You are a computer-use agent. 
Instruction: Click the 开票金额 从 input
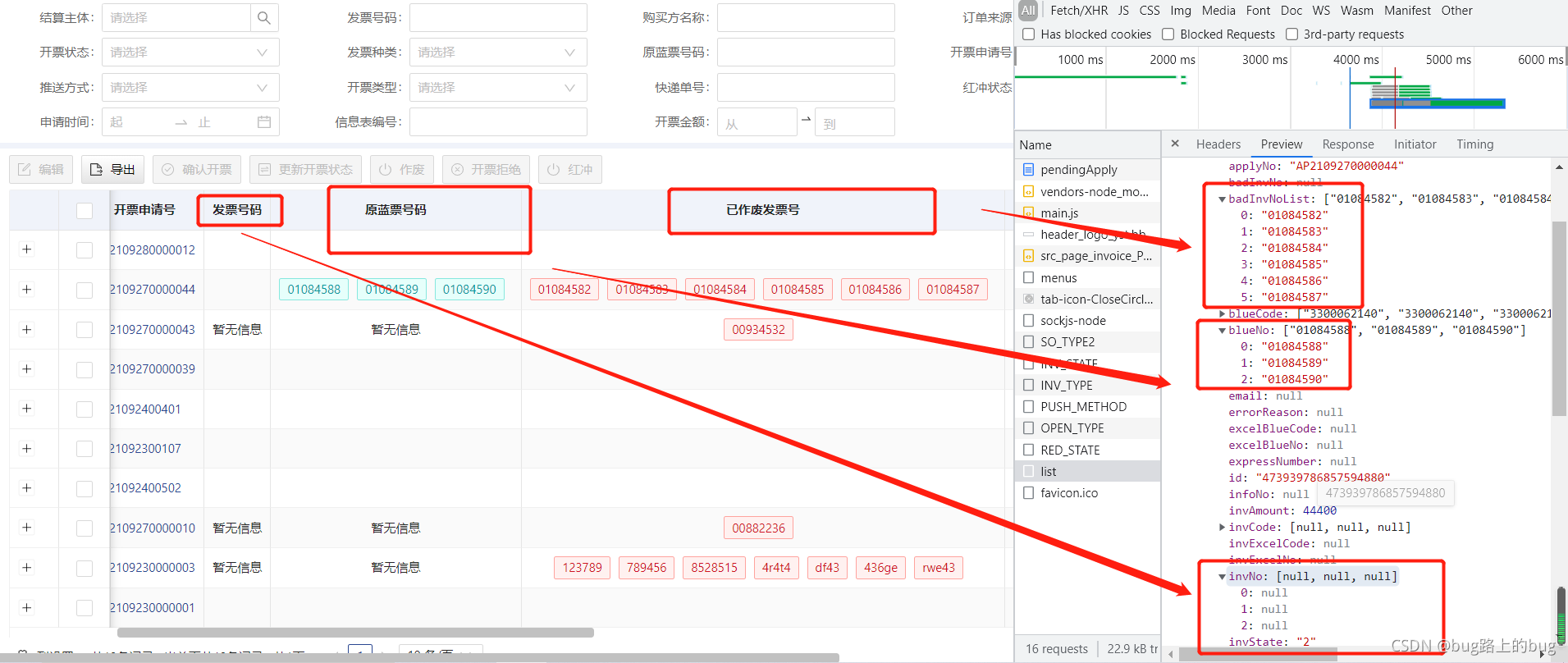(x=757, y=122)
